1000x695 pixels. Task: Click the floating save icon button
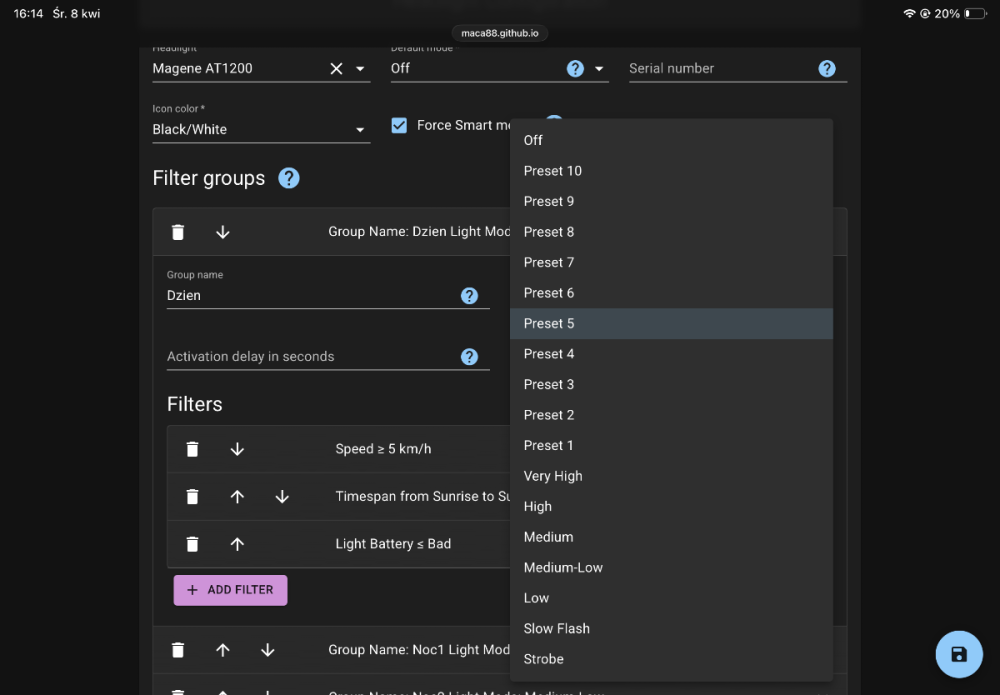click(958, 655)
